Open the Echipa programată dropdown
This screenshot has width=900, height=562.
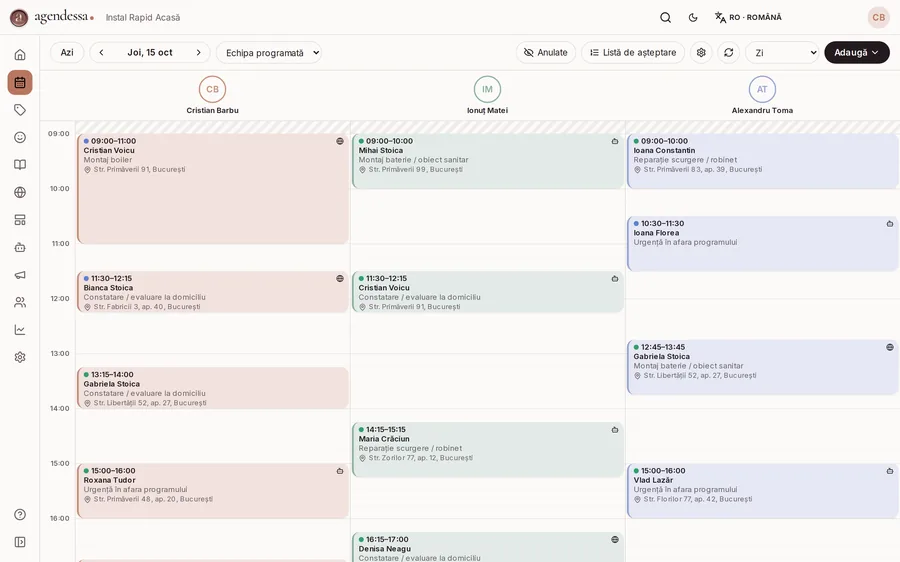coord(269,52)
